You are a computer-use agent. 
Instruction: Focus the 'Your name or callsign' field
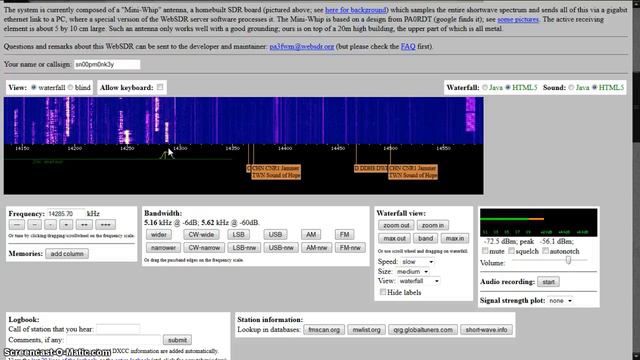point(107,64)
